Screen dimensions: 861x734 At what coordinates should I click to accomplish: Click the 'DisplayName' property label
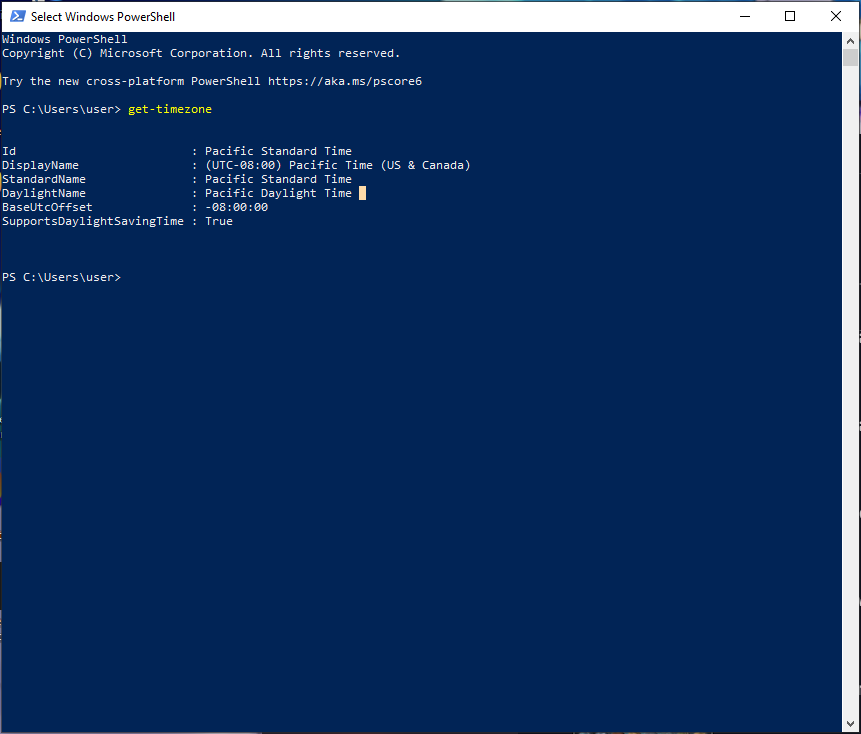pos(40,165)
